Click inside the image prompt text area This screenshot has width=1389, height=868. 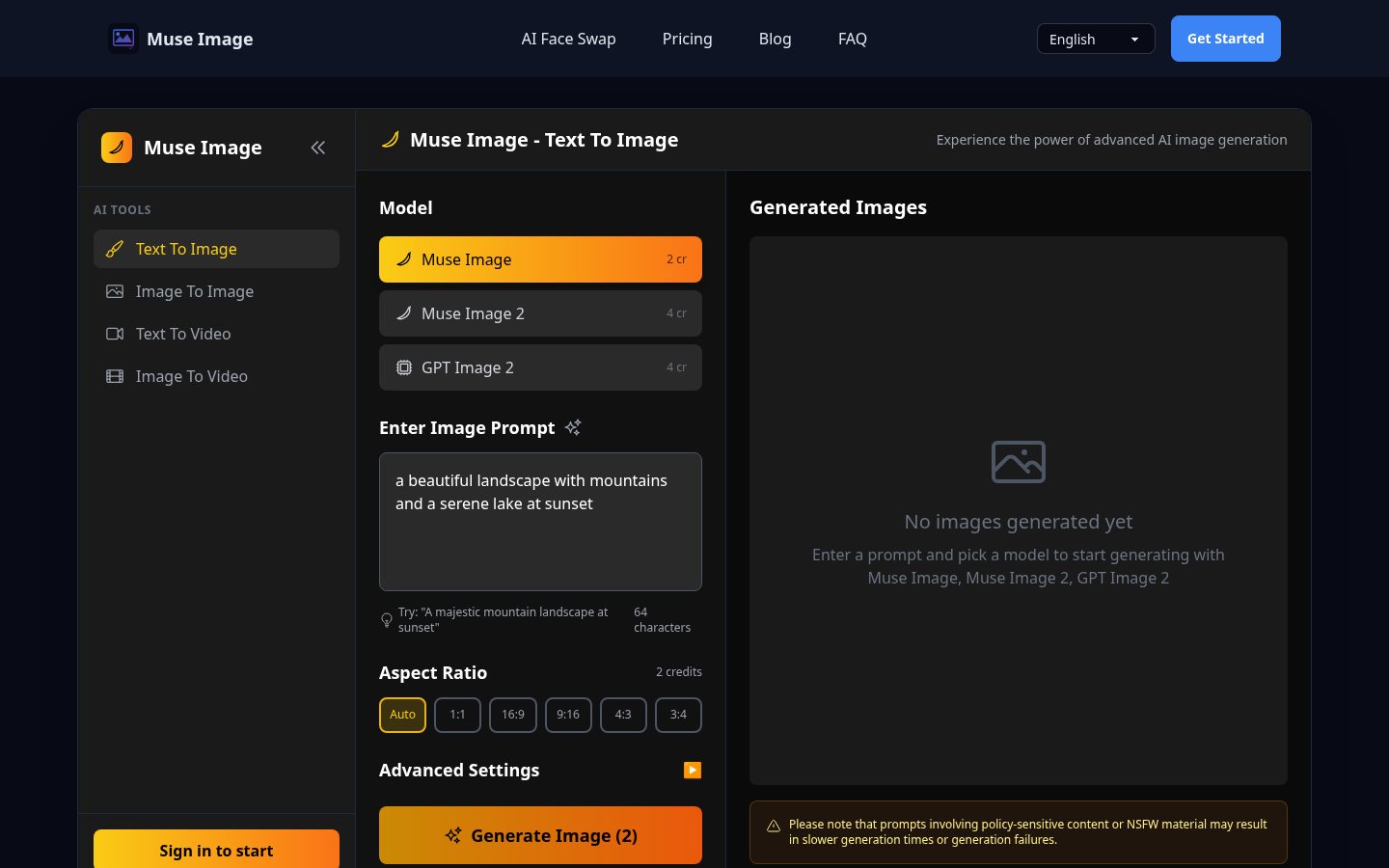(540, 522)
